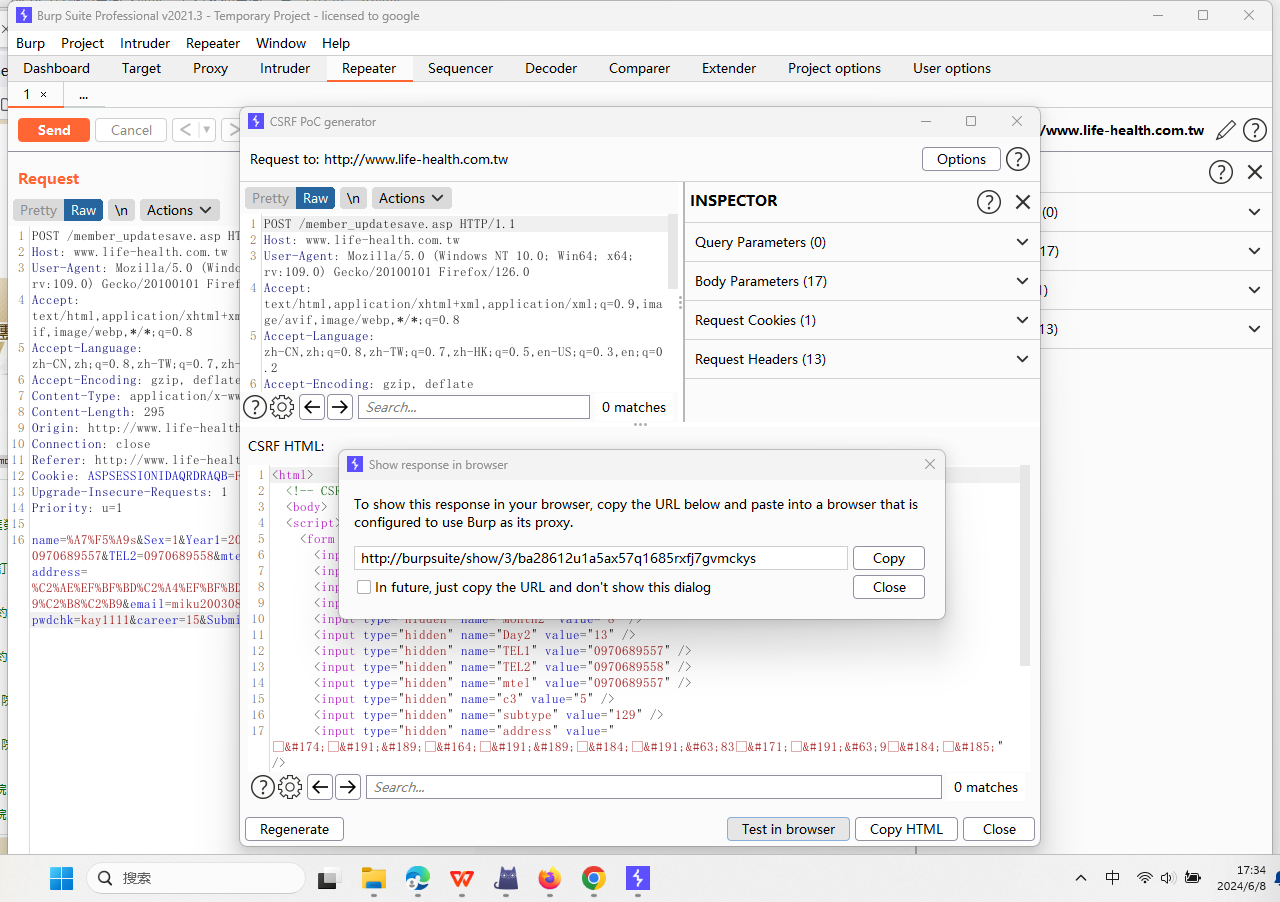Open Task View from the taskbar
The image size is (1280, 902).
pos(329,878)
